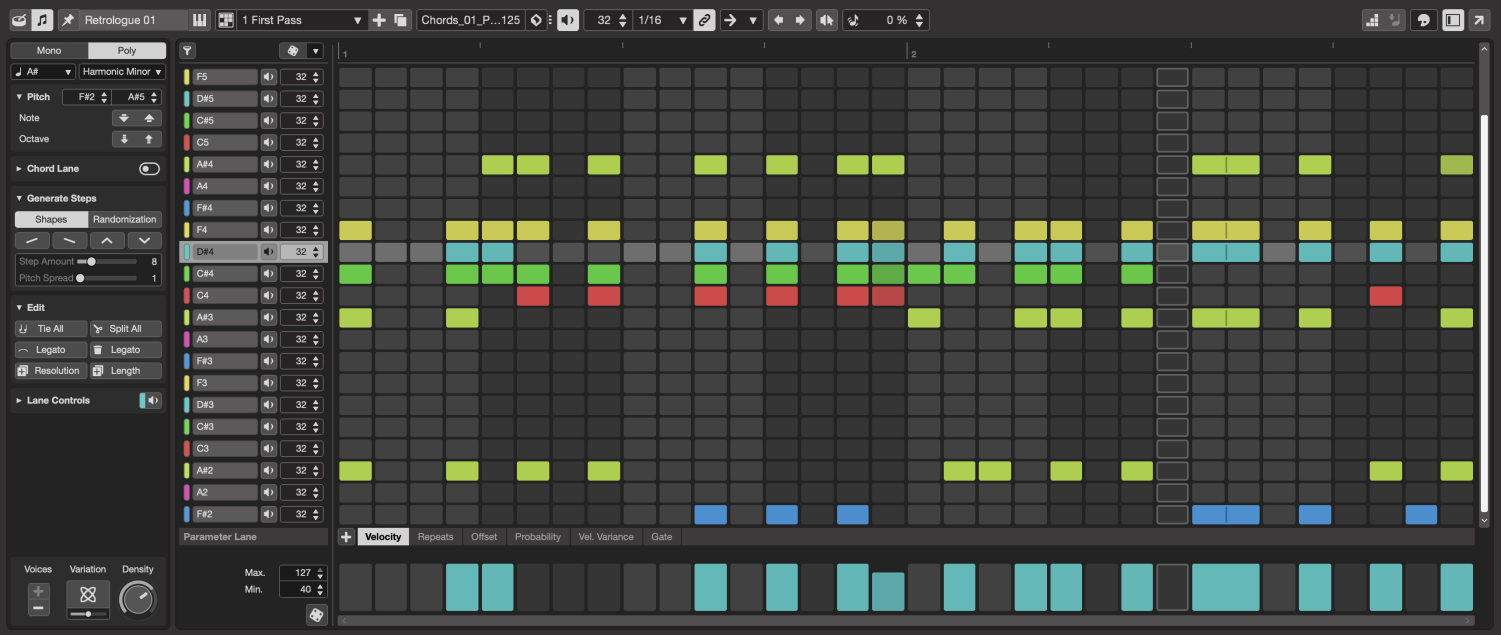
Task: Select the Mono mode button
Action: tap(49, 51)
